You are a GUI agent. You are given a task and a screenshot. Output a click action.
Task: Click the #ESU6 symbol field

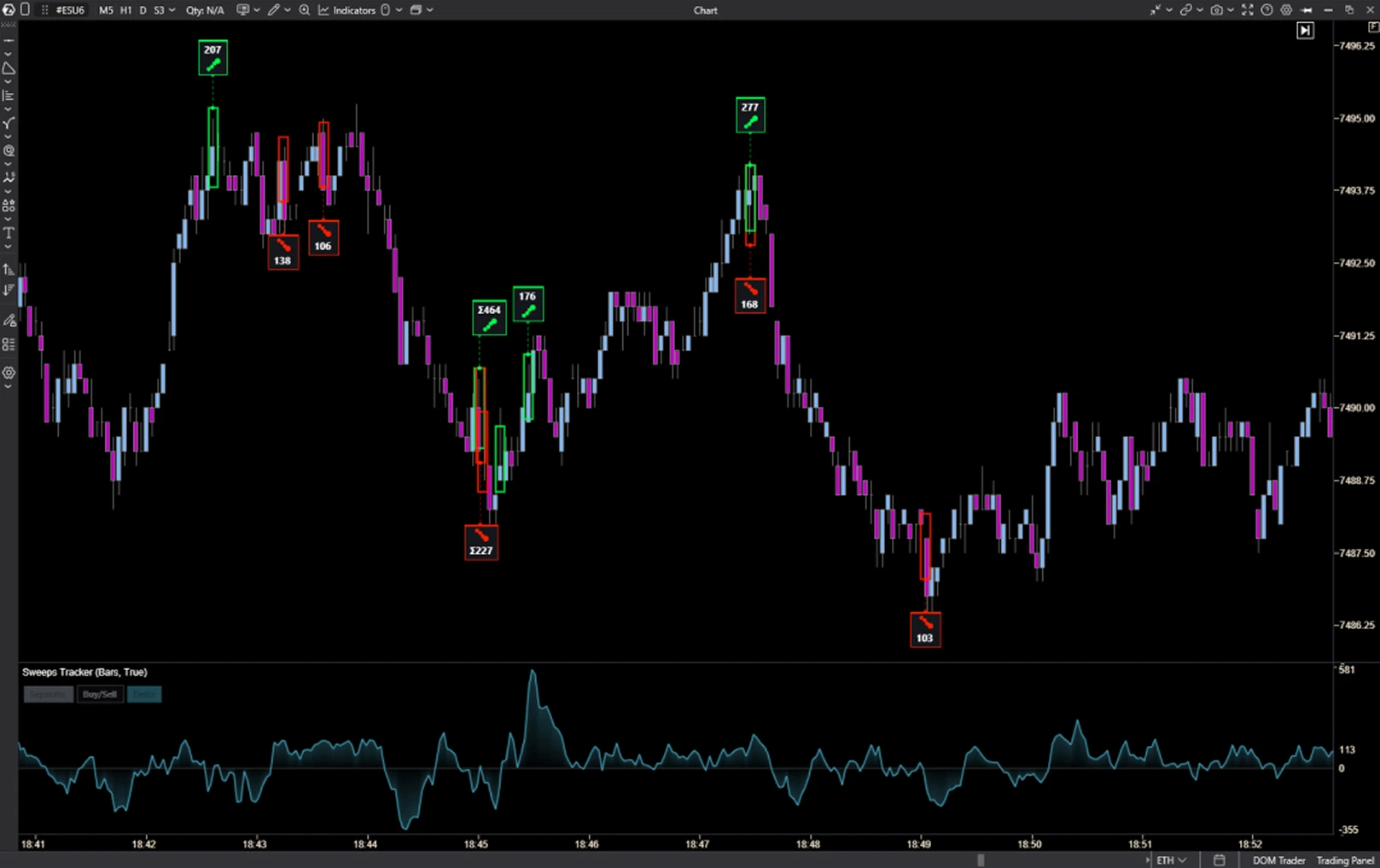70,10
